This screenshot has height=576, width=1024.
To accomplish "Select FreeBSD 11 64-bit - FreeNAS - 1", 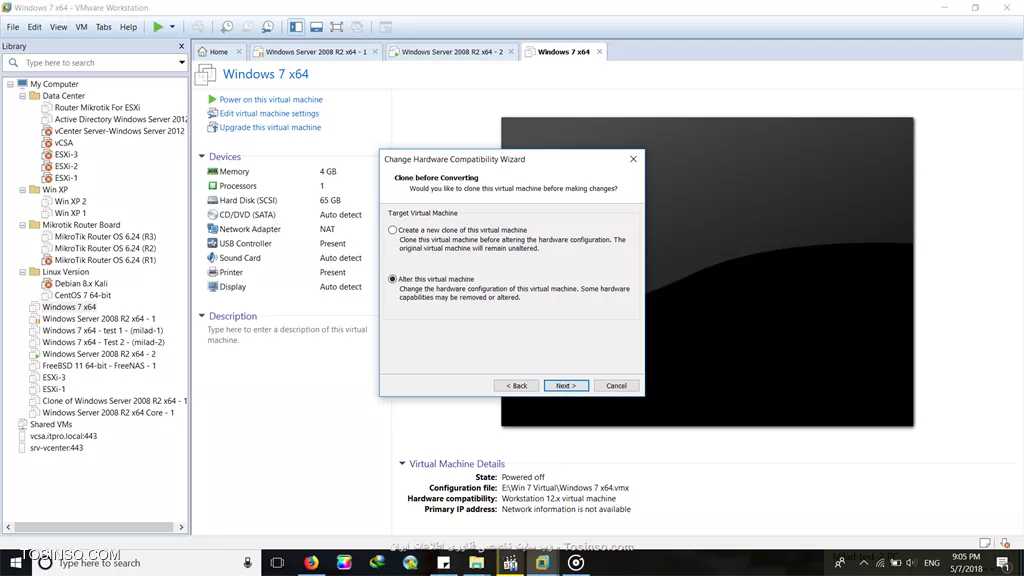I will [99, 366].
